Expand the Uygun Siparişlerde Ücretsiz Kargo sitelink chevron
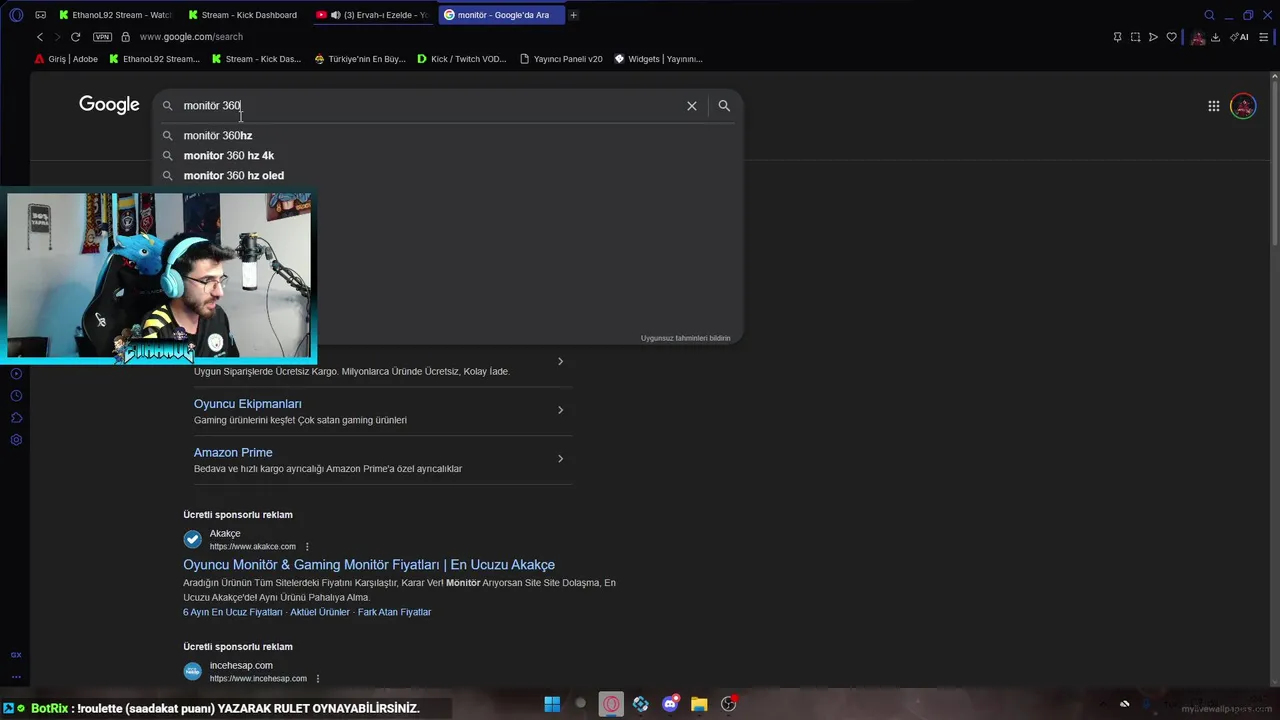The image size is (1280, 720). (x=560, y=361)
